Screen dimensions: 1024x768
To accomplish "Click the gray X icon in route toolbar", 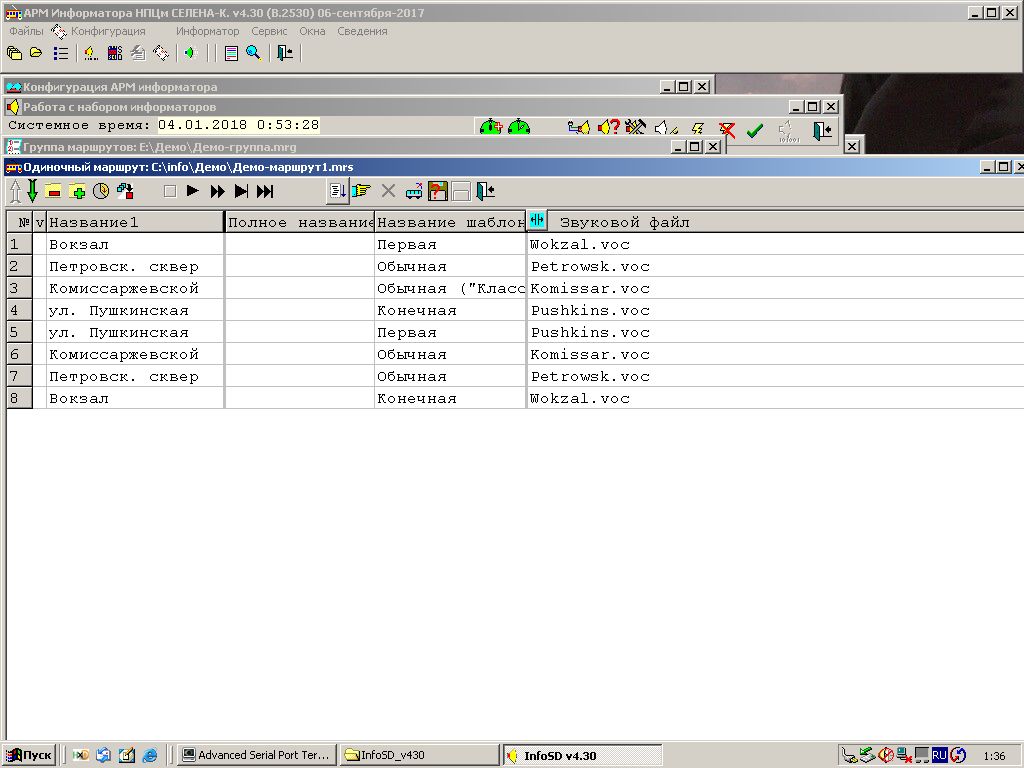I will [x=388, y=191].
